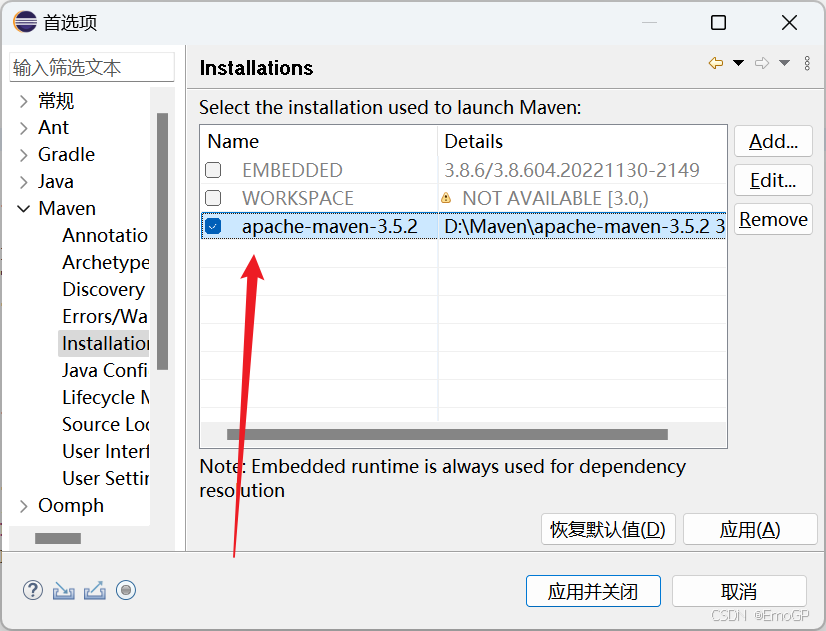Open the three-dot view menu icon

pos(807,63)
